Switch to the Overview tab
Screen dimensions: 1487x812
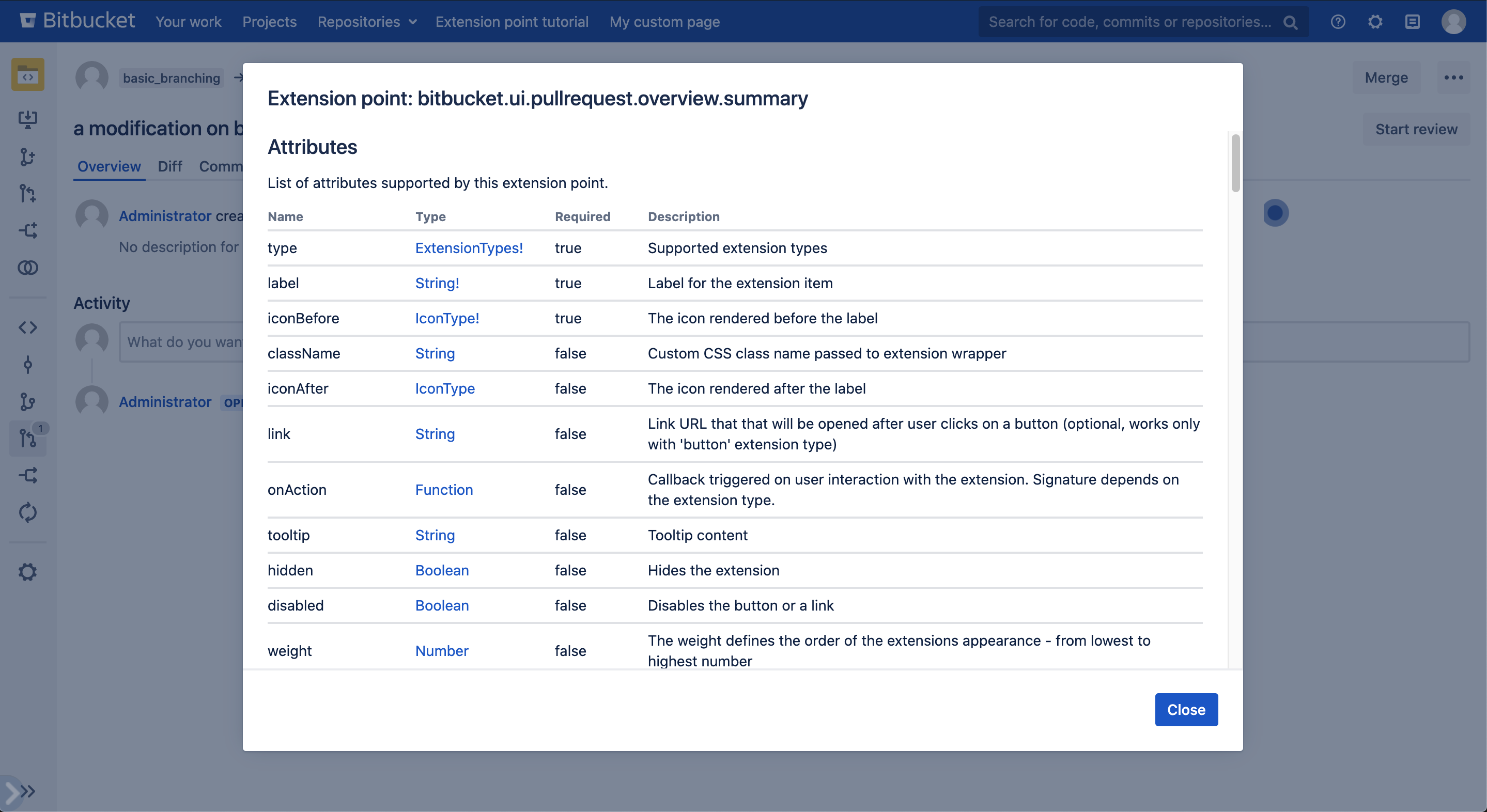pos(109,166)
